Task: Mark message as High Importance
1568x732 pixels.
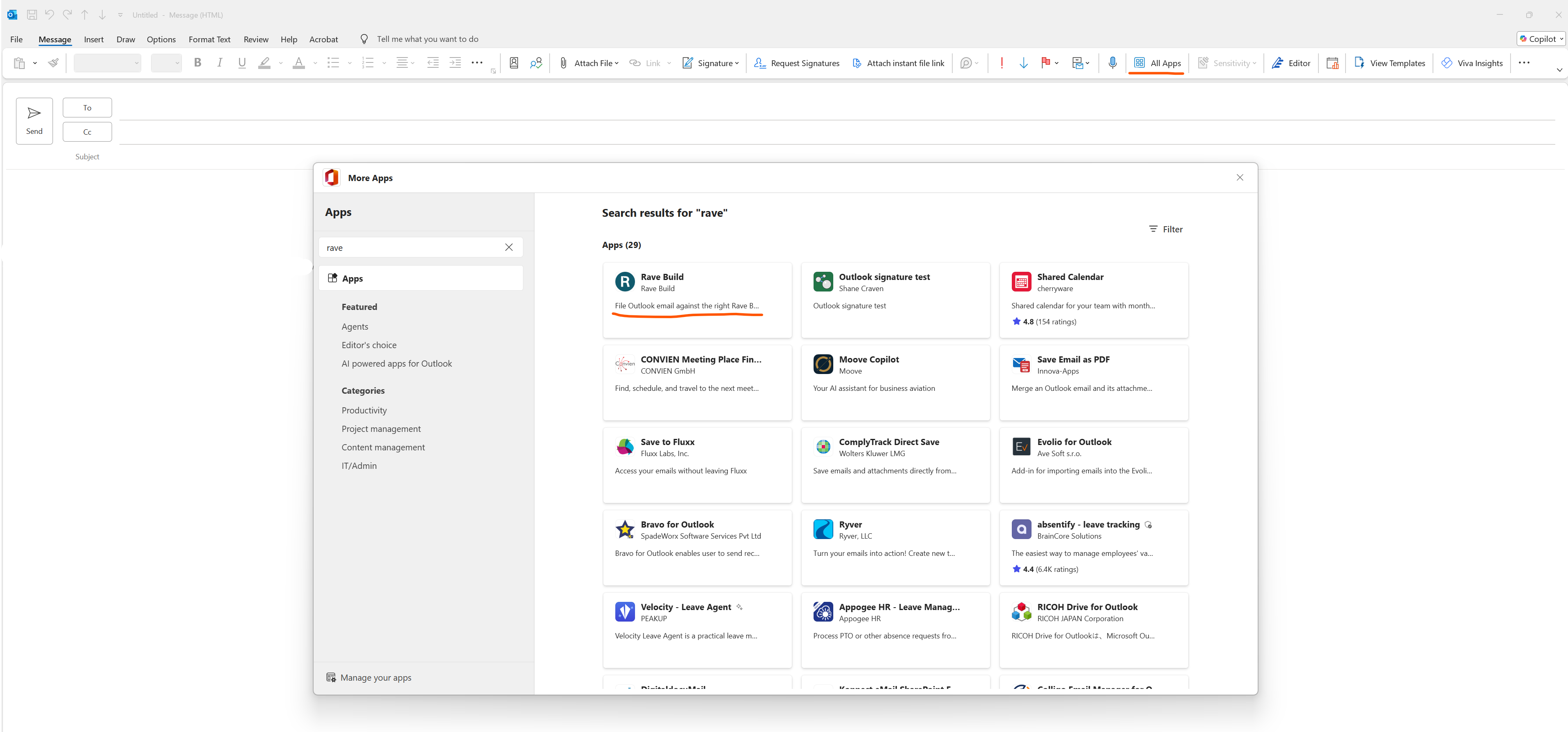Action: click(x=1002, y=63)
